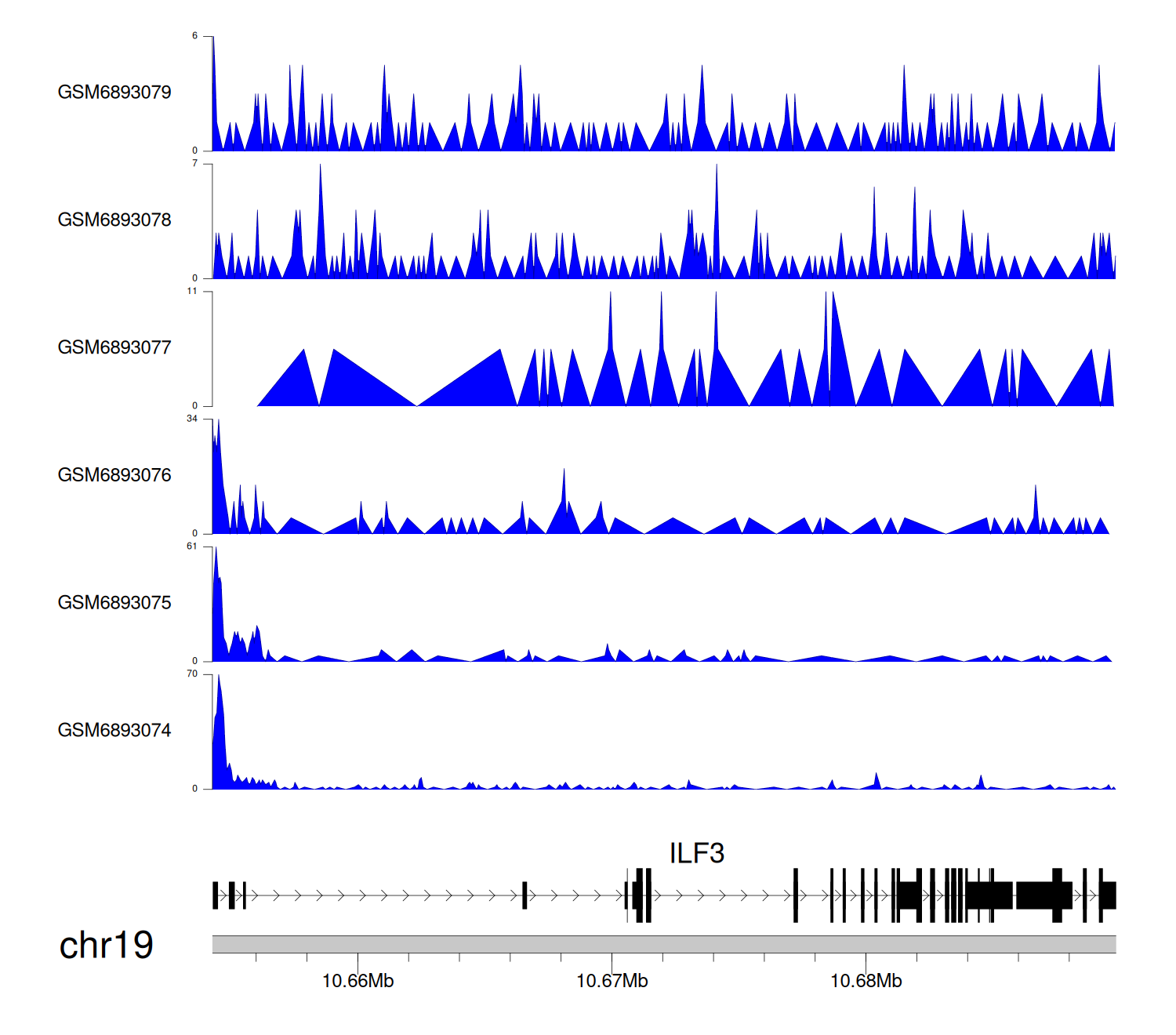
Task: Select the GSM6893074 track label
Action: point(114,731)
